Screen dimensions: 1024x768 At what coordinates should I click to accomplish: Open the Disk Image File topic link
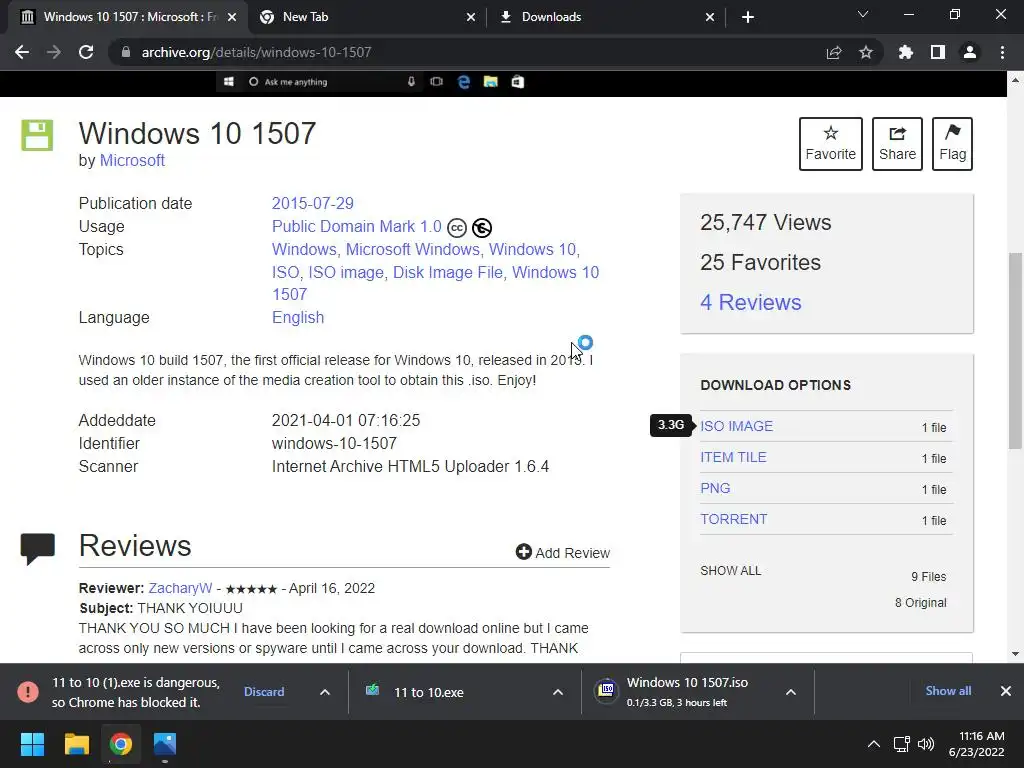click(448, 272)
